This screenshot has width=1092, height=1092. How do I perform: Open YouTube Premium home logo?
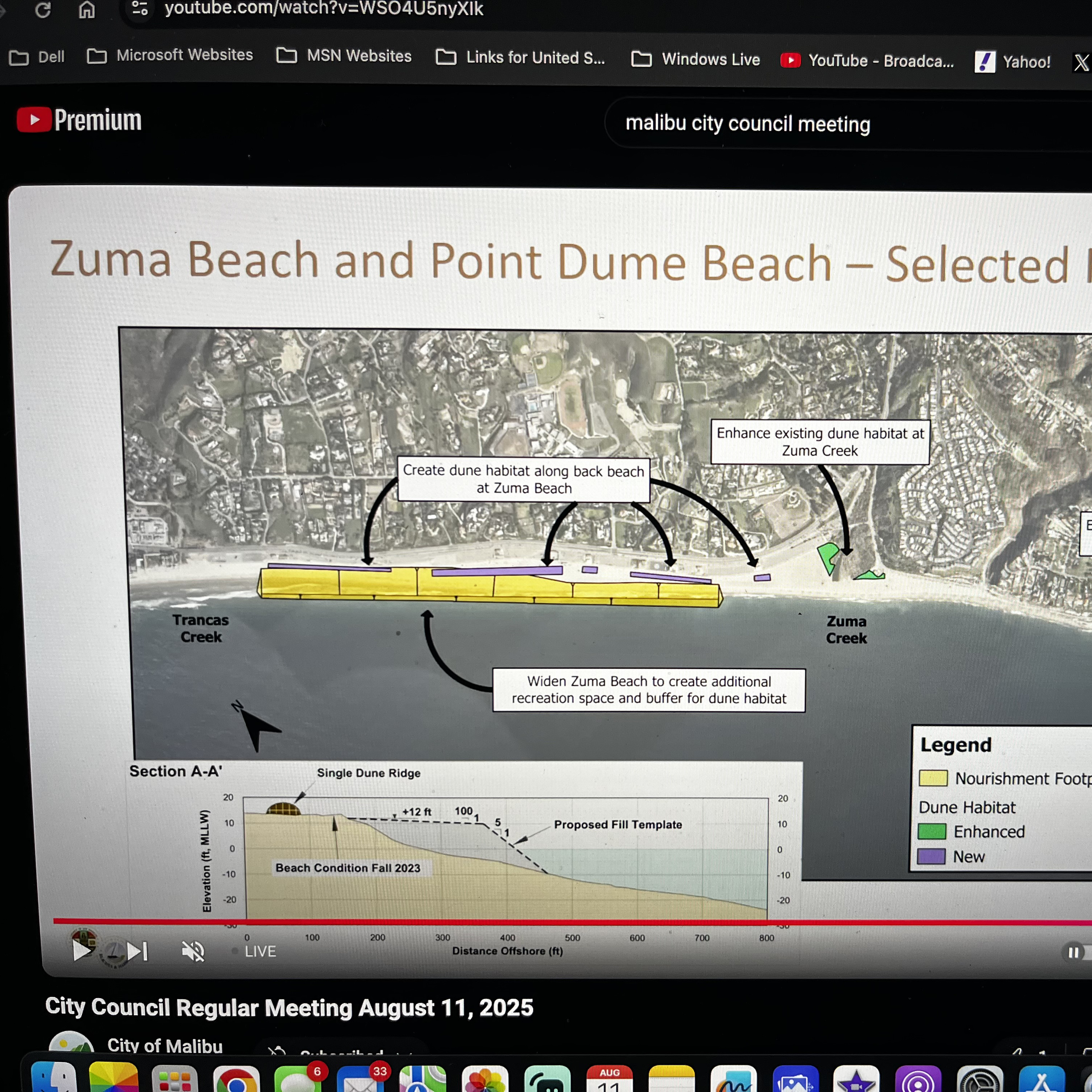point(79,120)
